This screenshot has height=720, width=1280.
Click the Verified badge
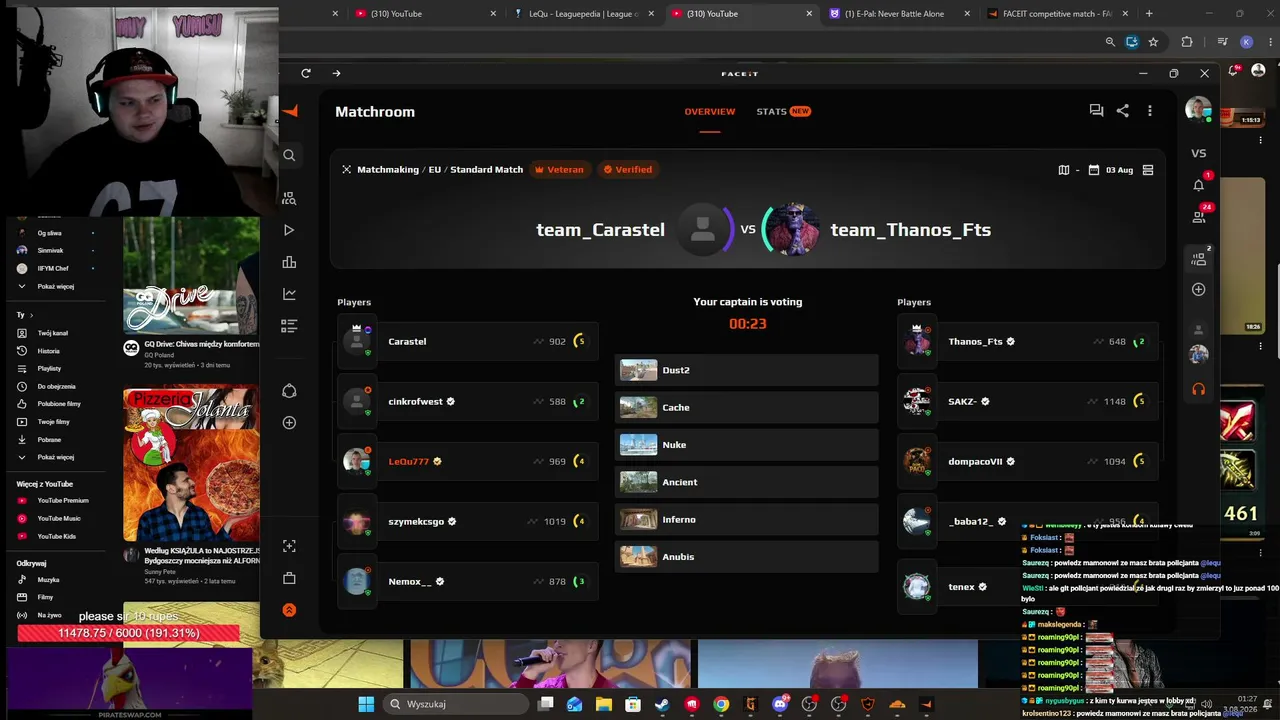[x=627, y=170]
